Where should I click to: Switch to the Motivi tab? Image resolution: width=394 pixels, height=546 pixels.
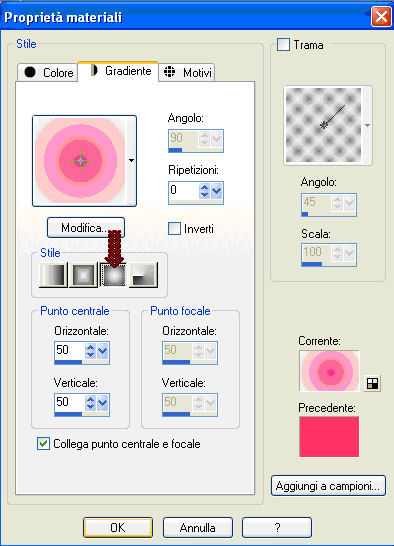186,72
